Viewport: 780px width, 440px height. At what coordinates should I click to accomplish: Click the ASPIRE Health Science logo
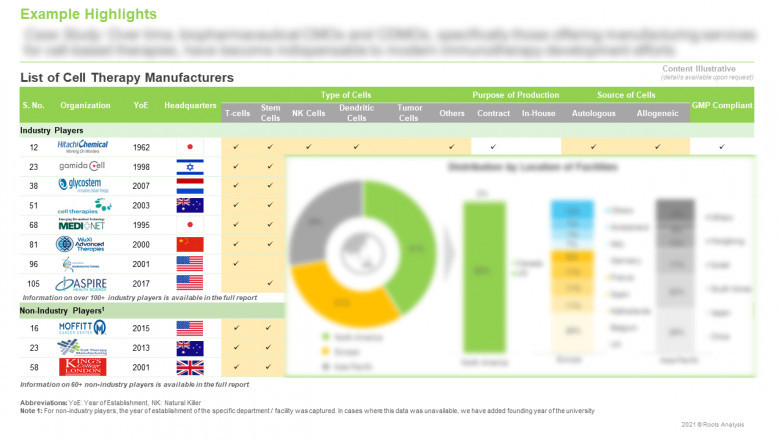tap(81, 284)
